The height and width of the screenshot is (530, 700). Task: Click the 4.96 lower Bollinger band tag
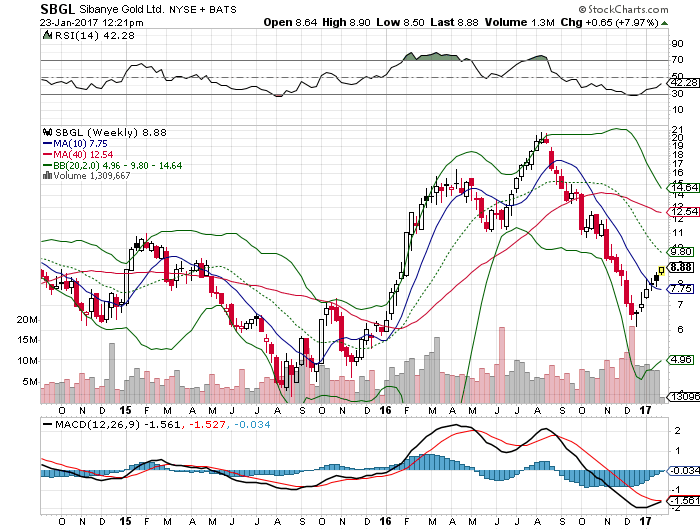pos(682,360)
